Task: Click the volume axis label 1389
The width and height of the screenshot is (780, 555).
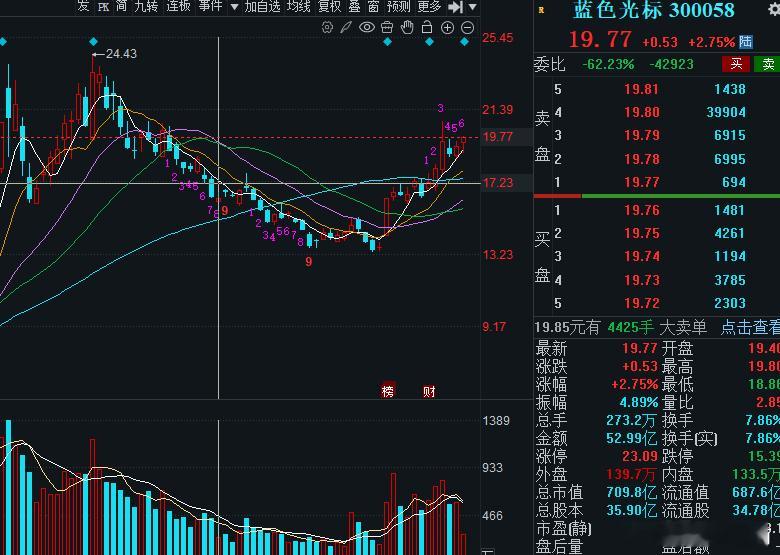Action: [496, 421]
